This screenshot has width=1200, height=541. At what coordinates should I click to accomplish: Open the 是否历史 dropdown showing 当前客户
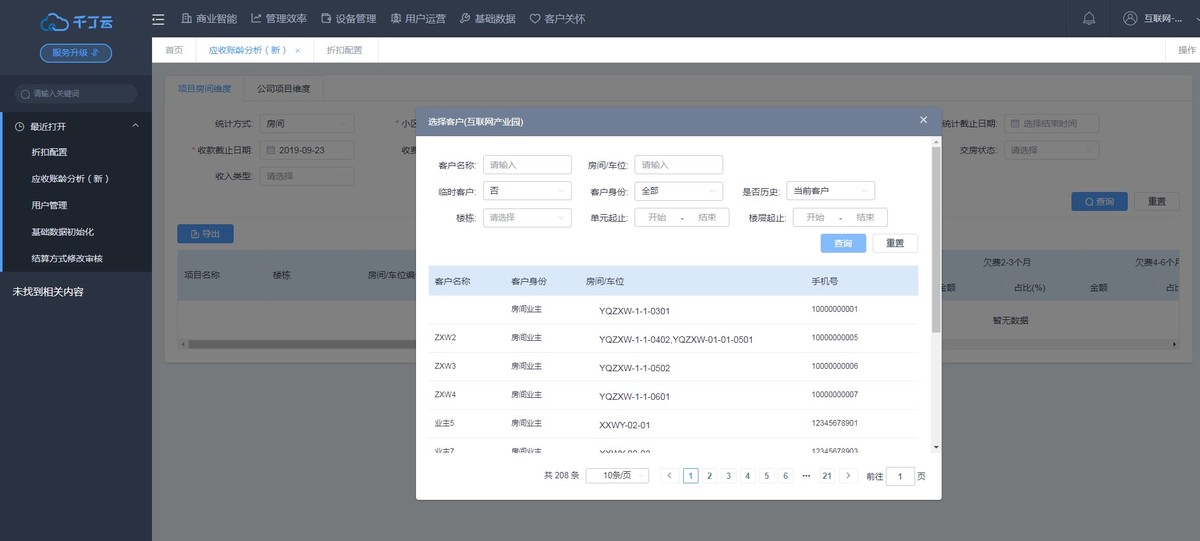click(830, 190)
